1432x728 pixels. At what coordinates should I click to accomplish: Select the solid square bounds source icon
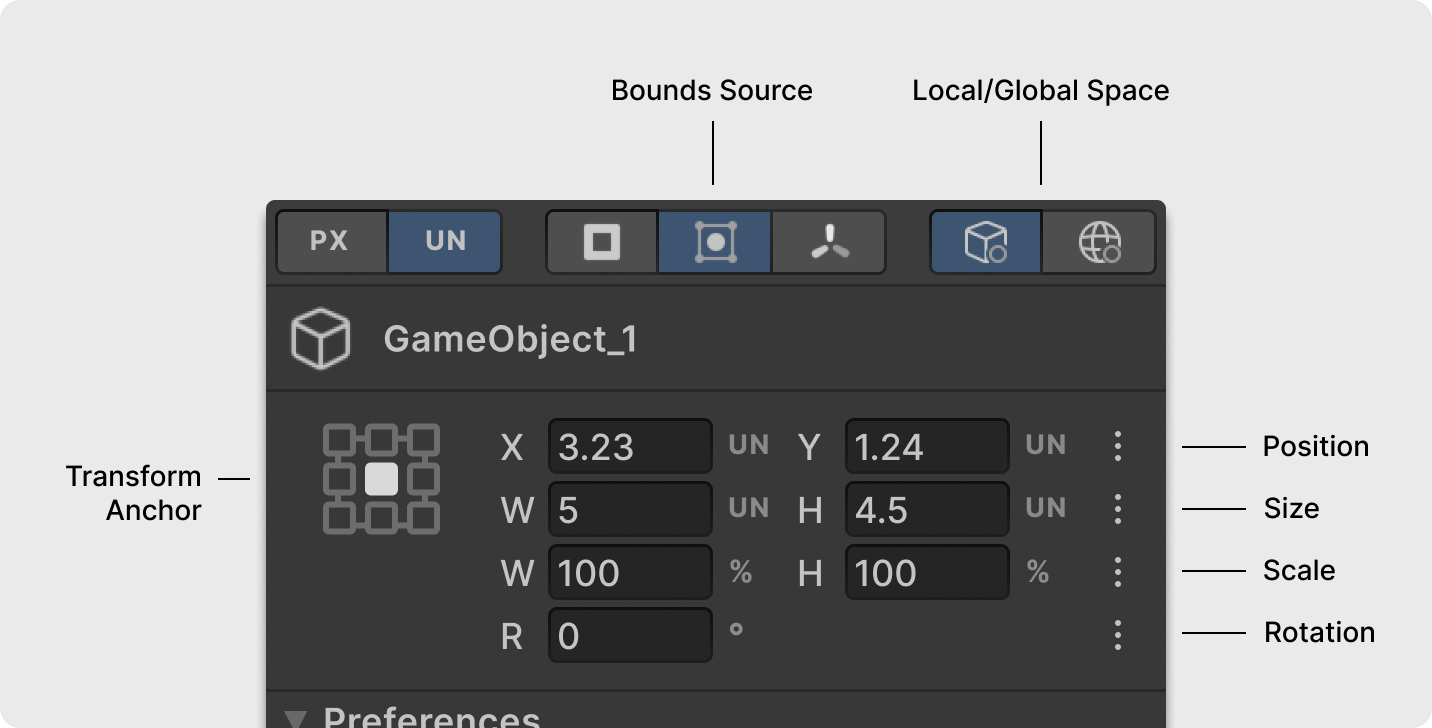tap(602, 242)
